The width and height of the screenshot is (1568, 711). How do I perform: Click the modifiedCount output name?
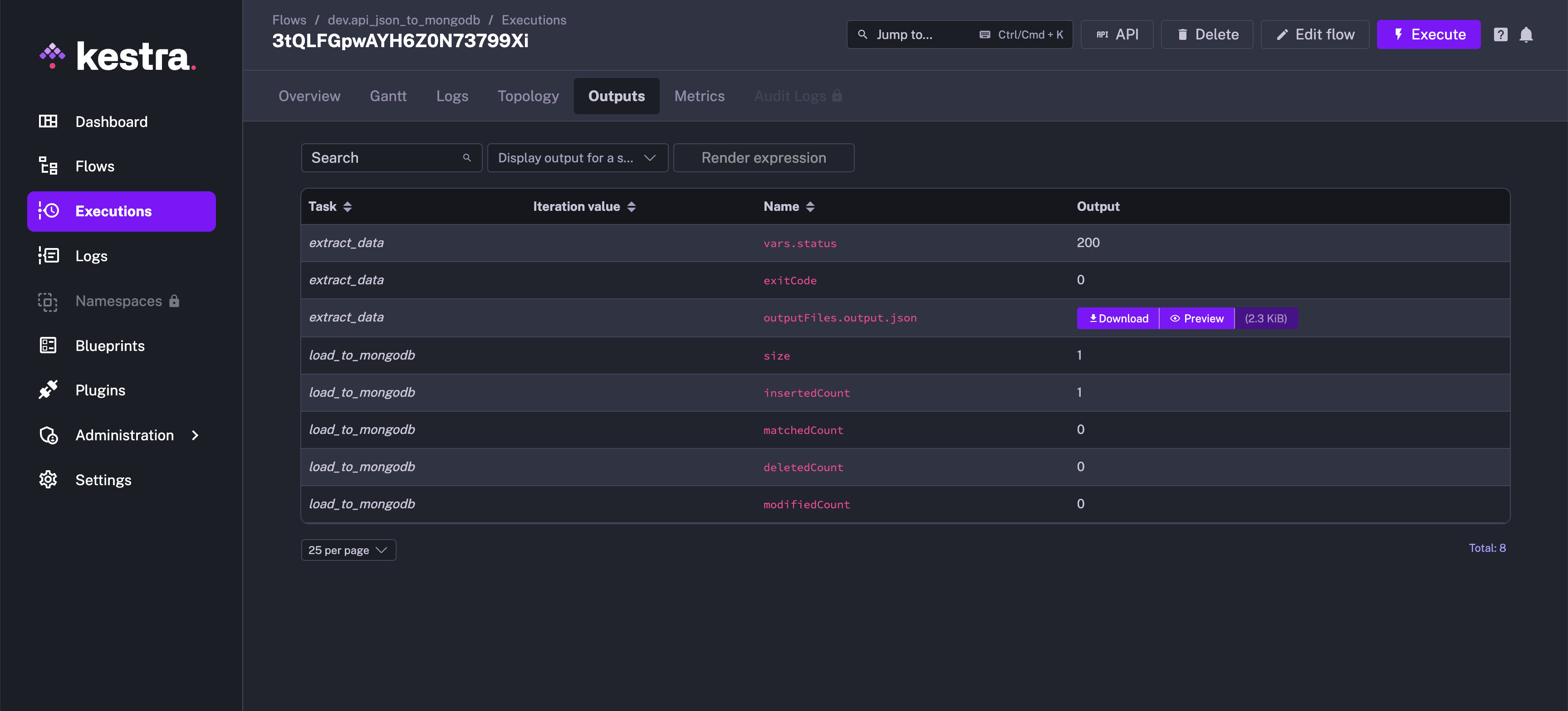coord(807,504)
